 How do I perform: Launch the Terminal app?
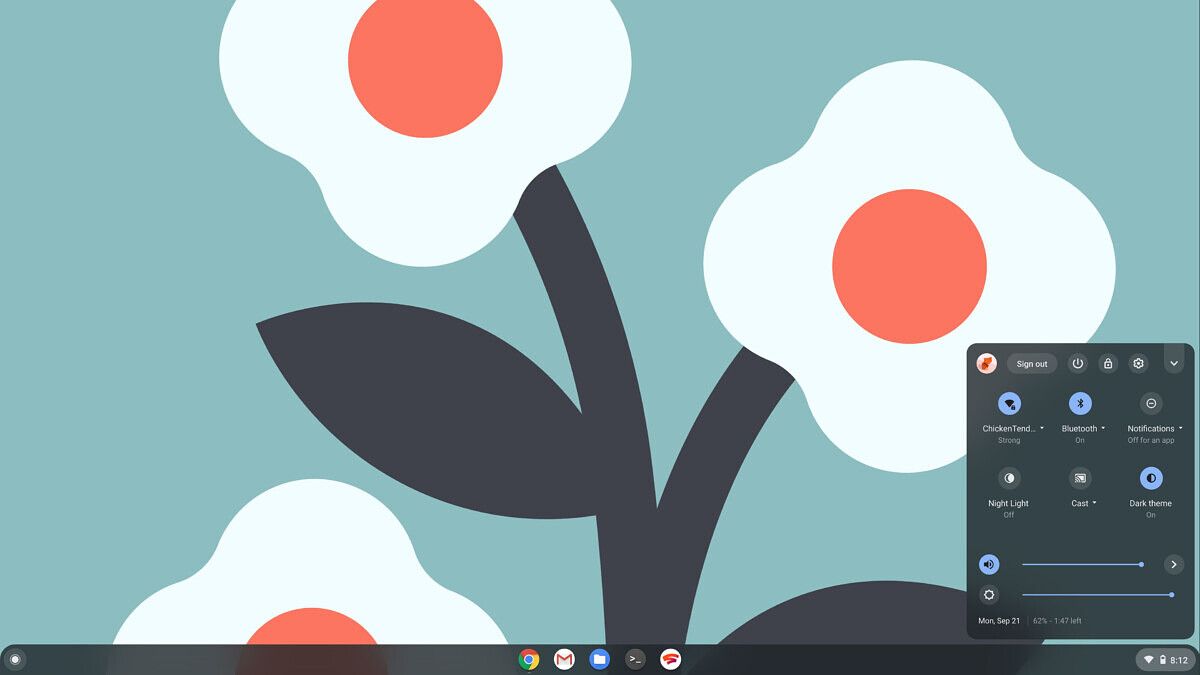[636, 660]
